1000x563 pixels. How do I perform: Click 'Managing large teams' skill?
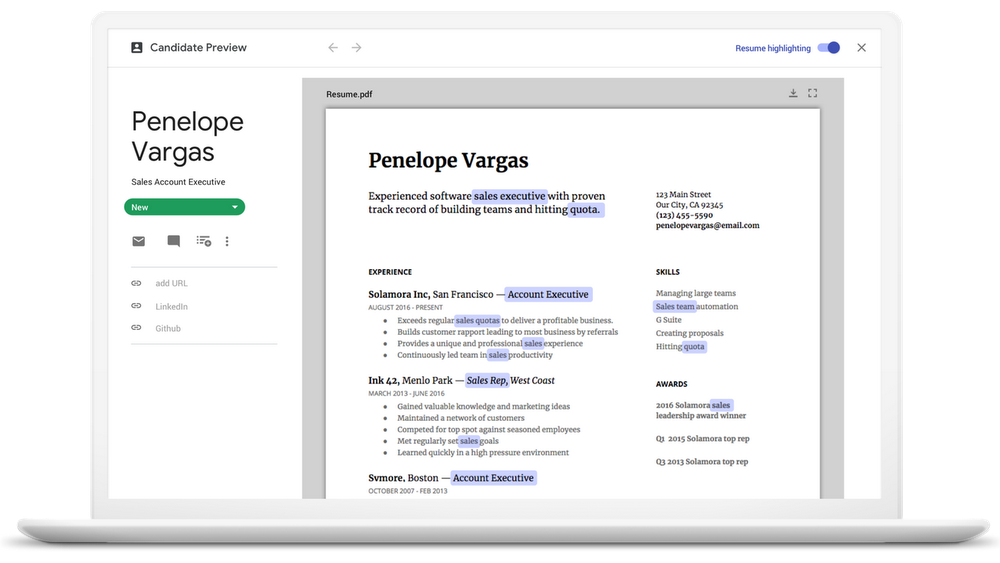click(x=696, y=293)
